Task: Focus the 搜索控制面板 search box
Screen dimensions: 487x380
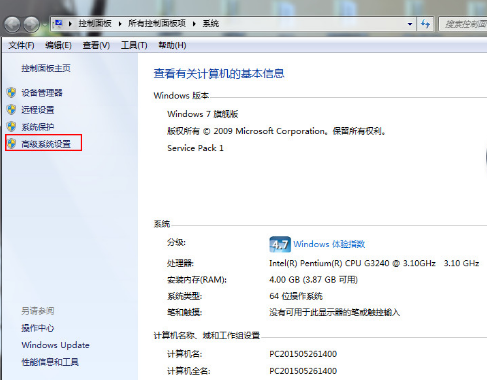Action: [463, 24]
